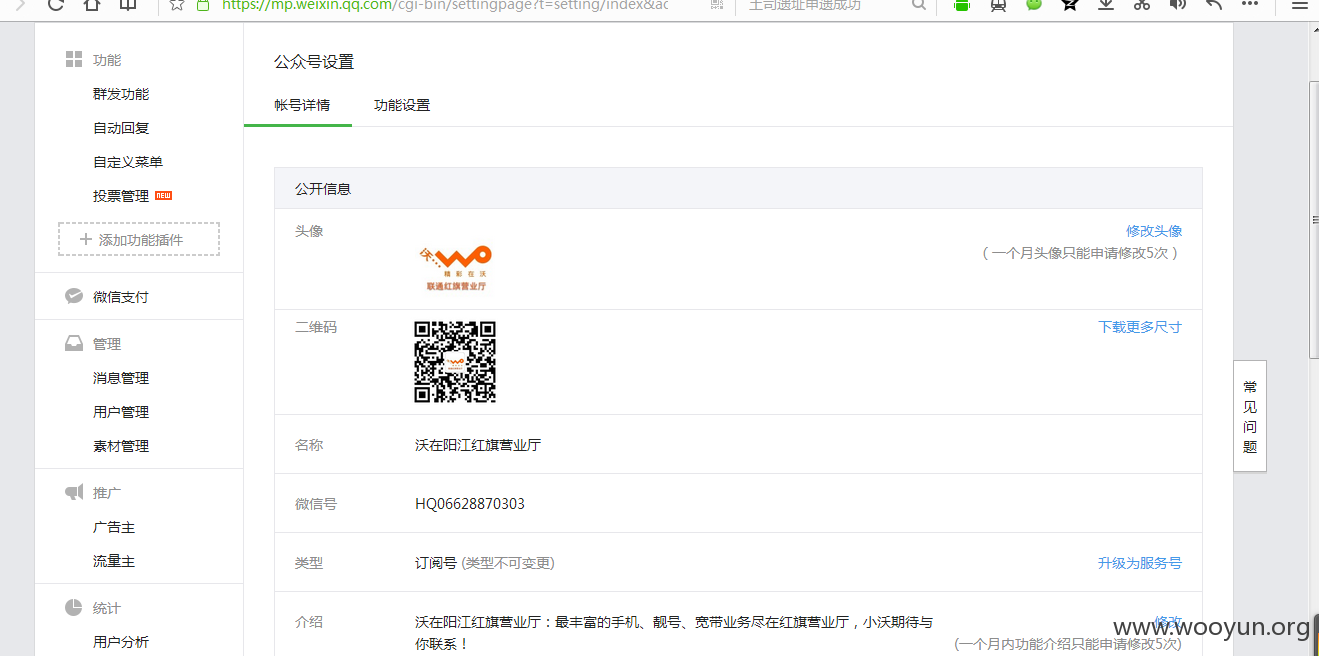Open the browser hamburger menu
1319x656 pixels.
pyautogui.click(x=1299, y=5)
